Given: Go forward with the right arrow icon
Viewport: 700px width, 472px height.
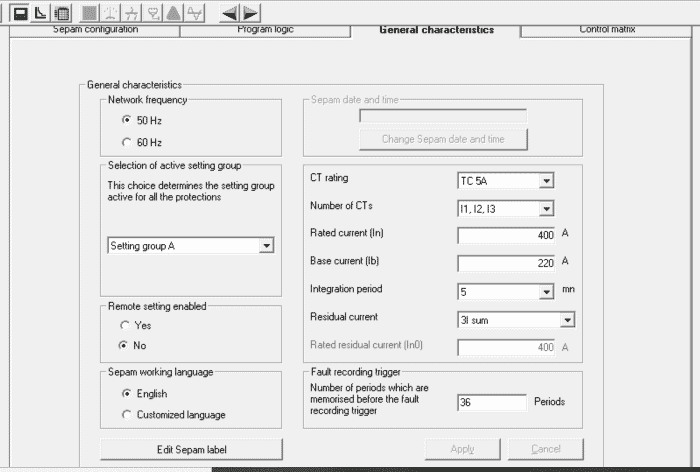Looking at the screenshot, I should (250, 13).
